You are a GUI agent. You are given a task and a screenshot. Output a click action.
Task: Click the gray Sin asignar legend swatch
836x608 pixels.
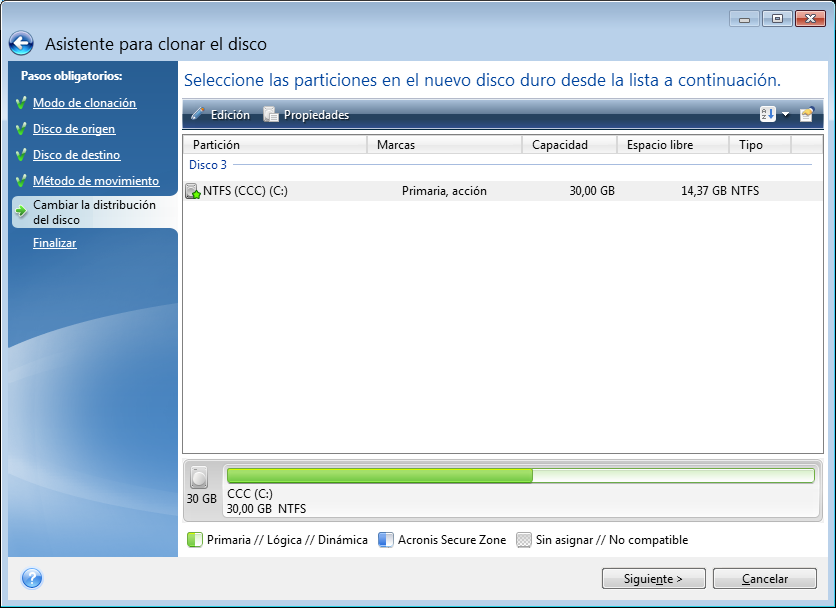(524, 540)
